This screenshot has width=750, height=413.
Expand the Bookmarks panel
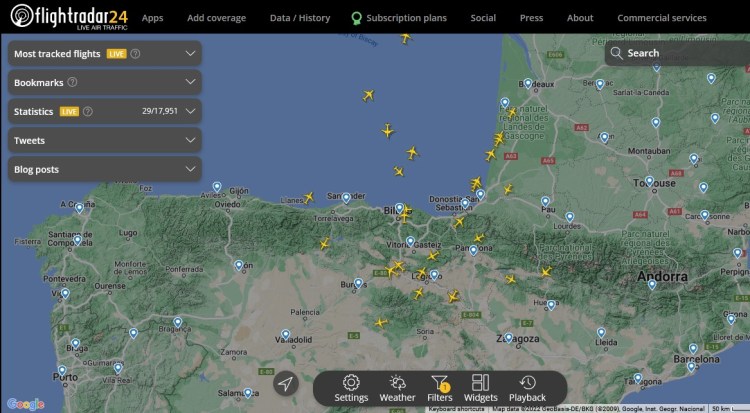click(x=190, y=82)
